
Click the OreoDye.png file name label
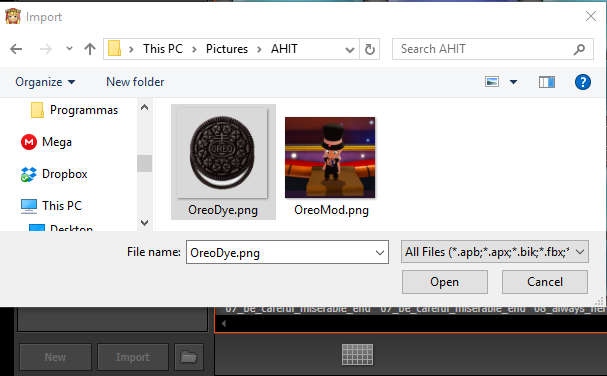point(223,210)
